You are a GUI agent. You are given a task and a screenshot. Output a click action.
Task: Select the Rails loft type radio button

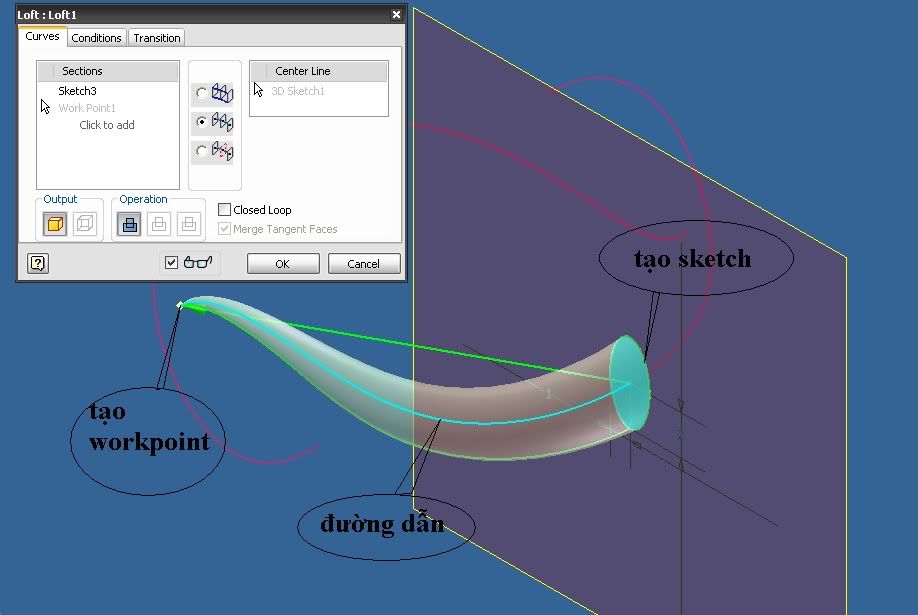pyautogui.click(x=202, y=94)
